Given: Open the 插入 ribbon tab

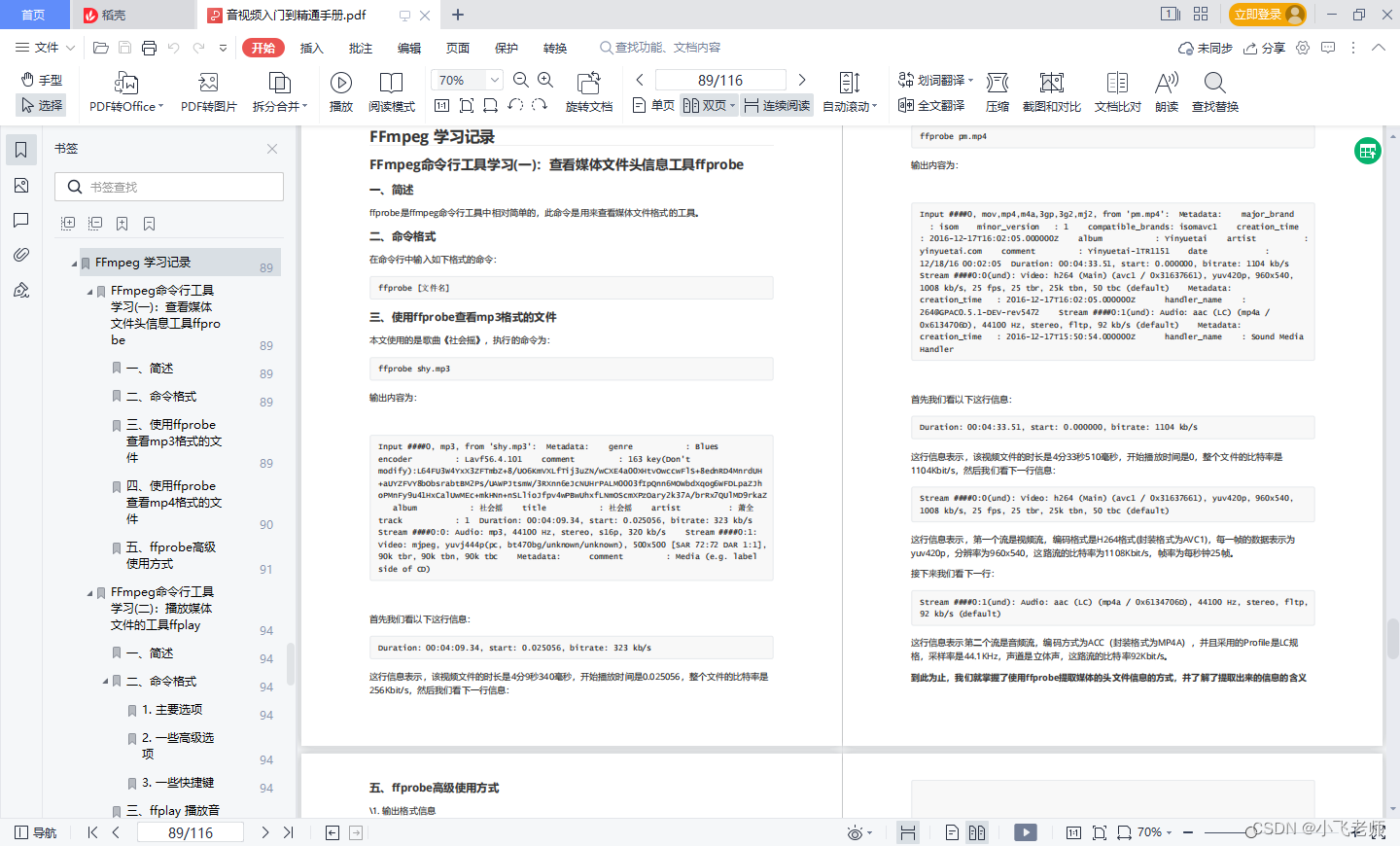Looking at the screenshot, I should pos(311,48).
